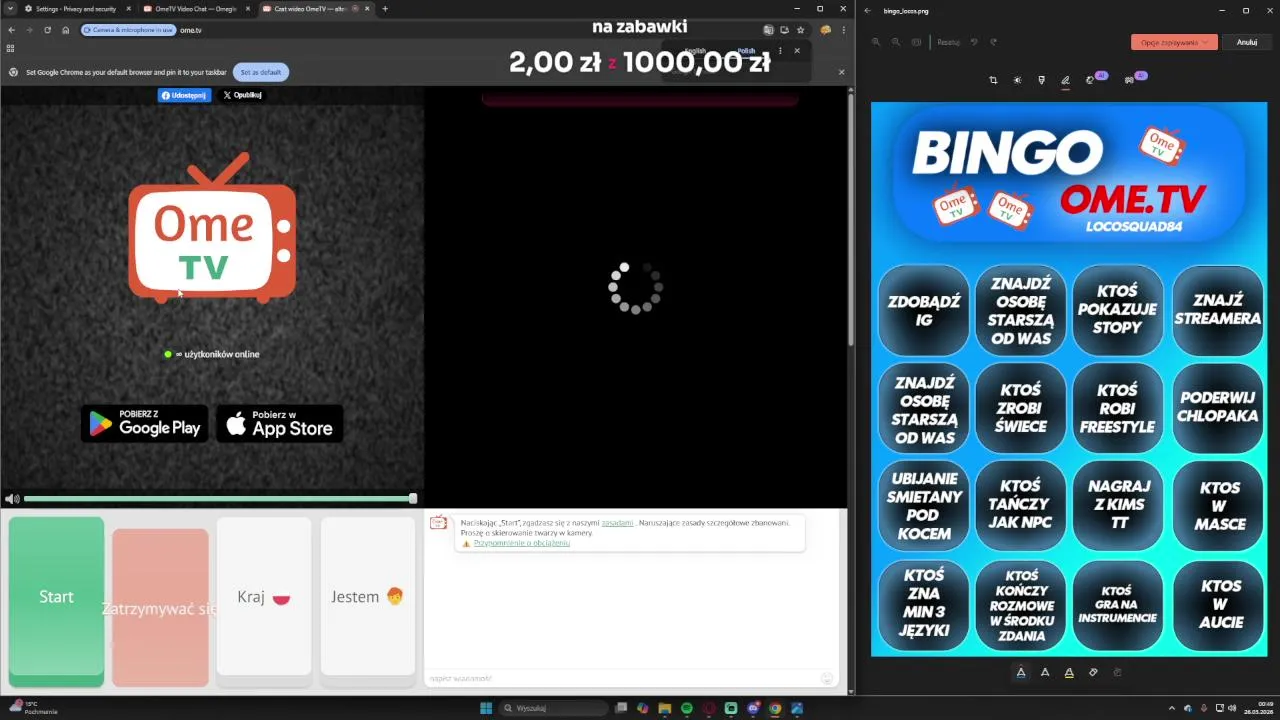Image resolution: width=1280 pixels, height=720 pixels.
Task: Choose gender with the Jestem button
Action: pyautogui.click(x=367, y=596)
